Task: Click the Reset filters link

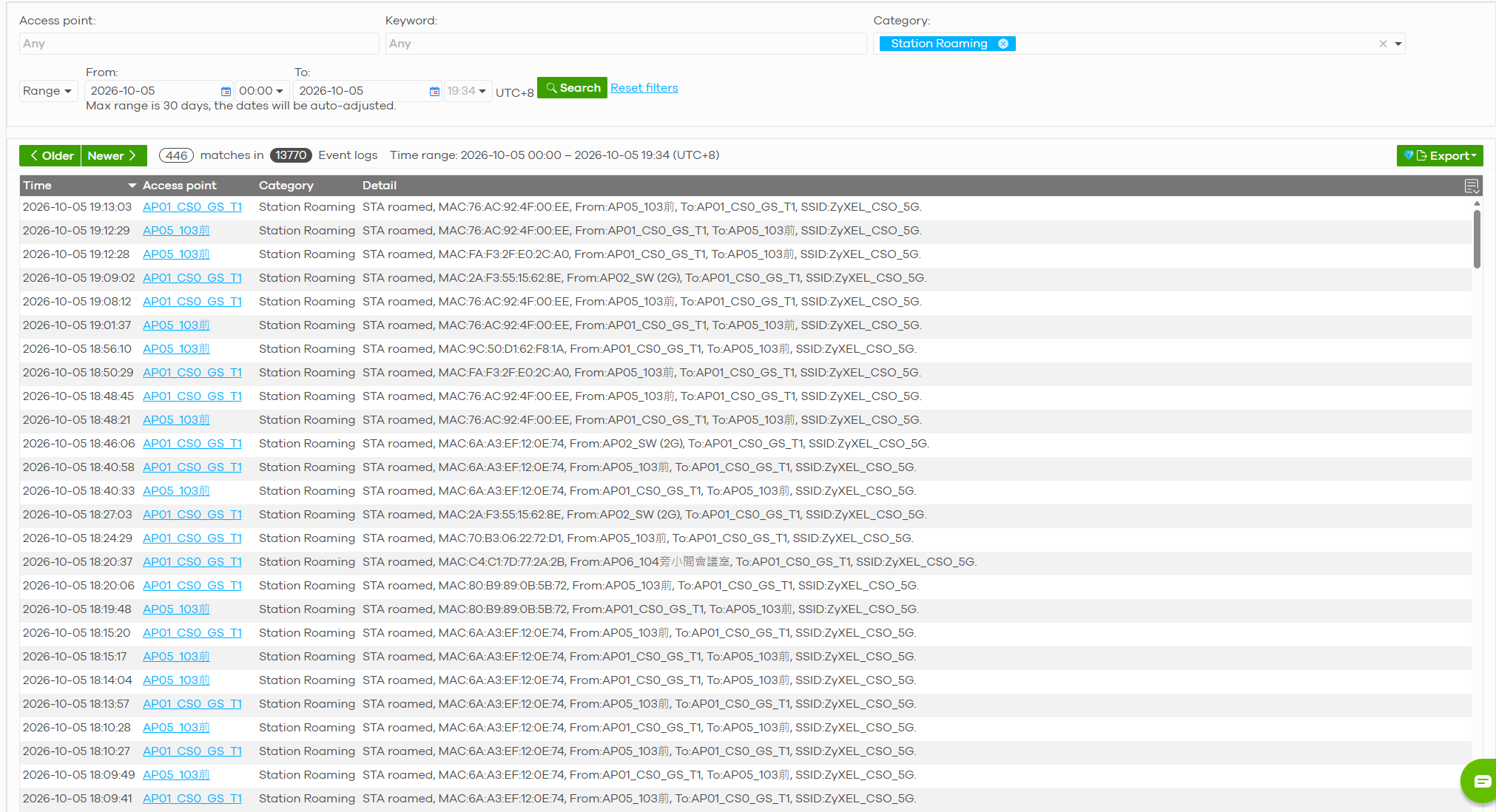Action: point(644,88)
